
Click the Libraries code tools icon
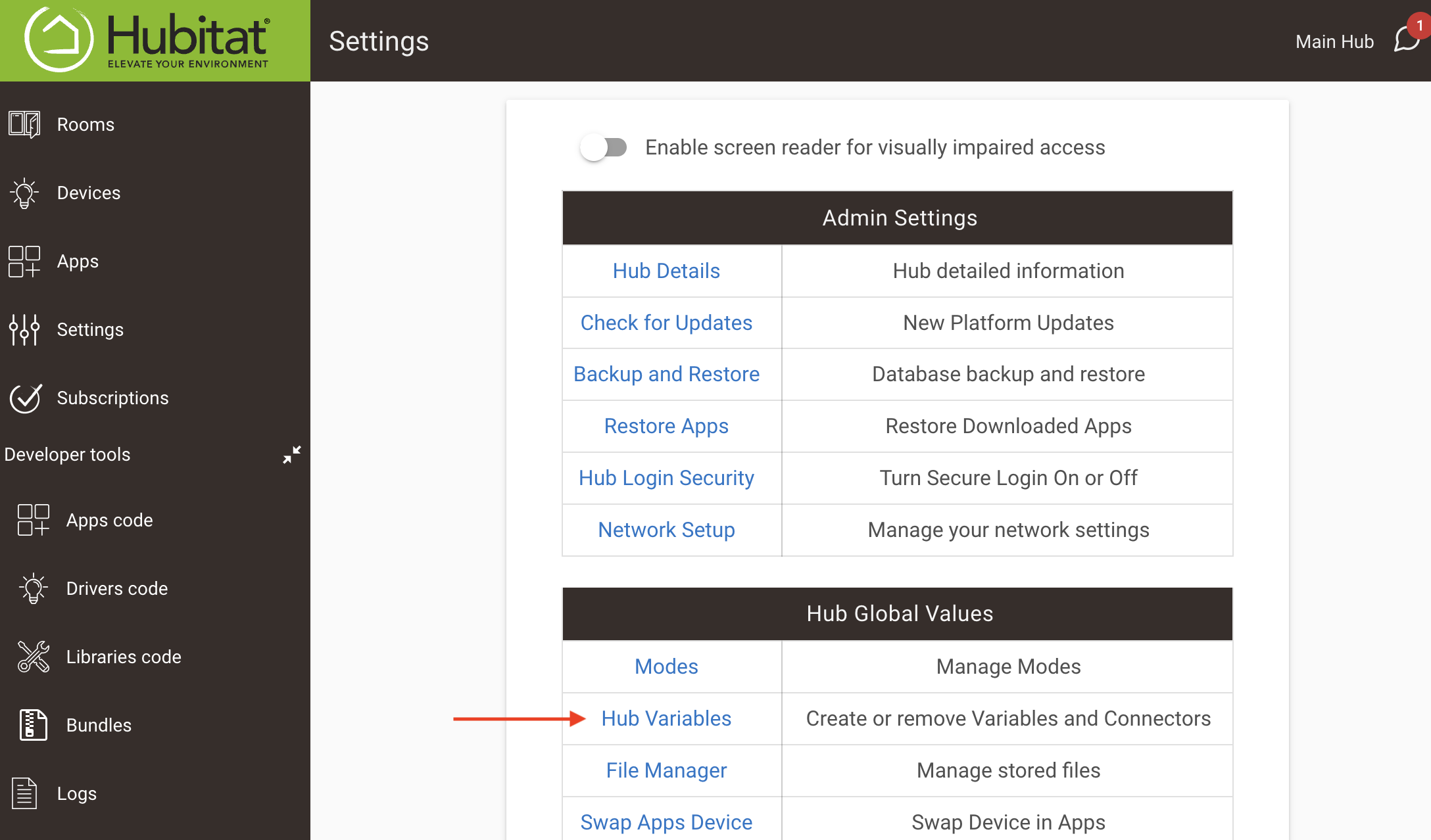pyautogui.click(x=34, y=657)
